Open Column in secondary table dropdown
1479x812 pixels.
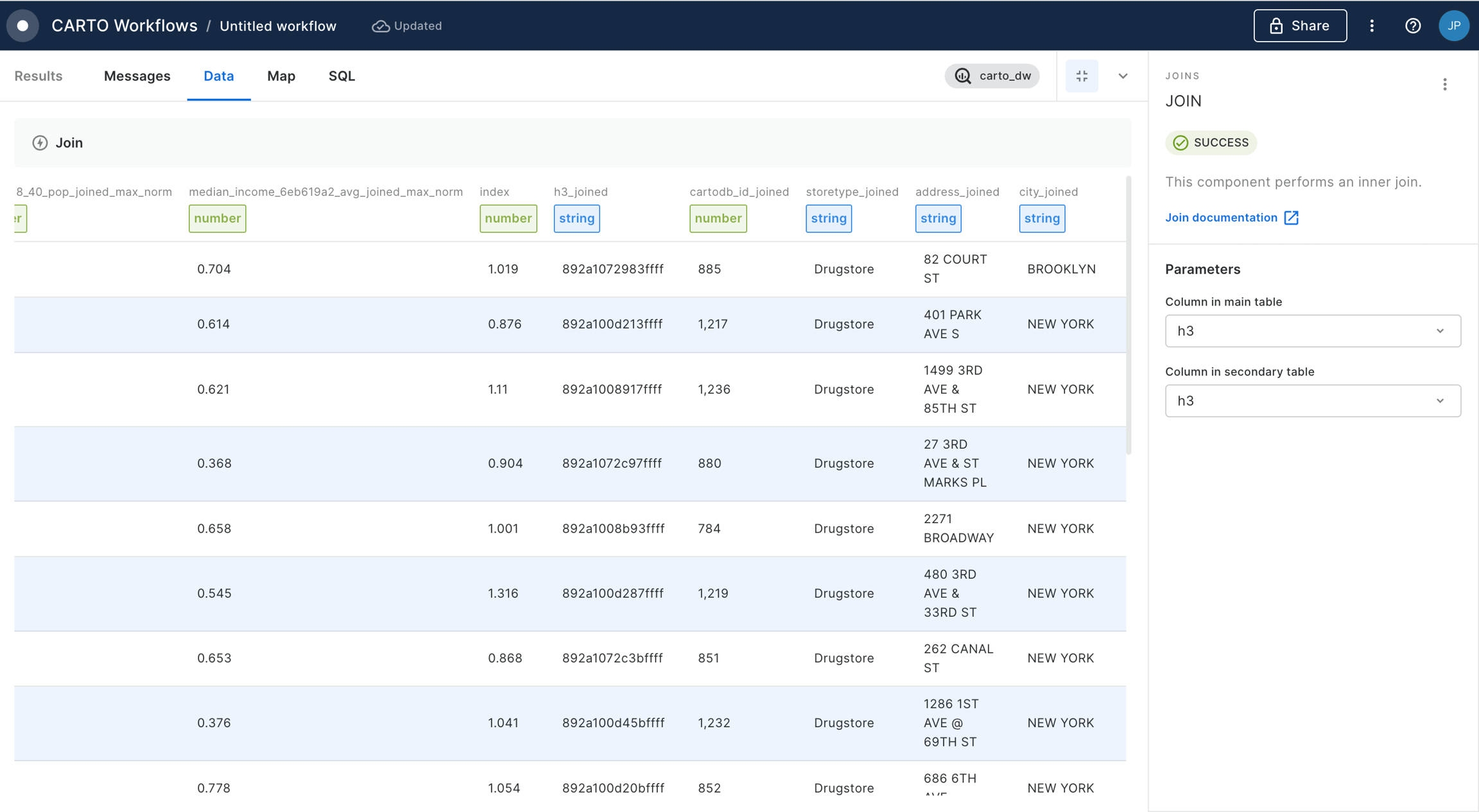(1313, 401)
